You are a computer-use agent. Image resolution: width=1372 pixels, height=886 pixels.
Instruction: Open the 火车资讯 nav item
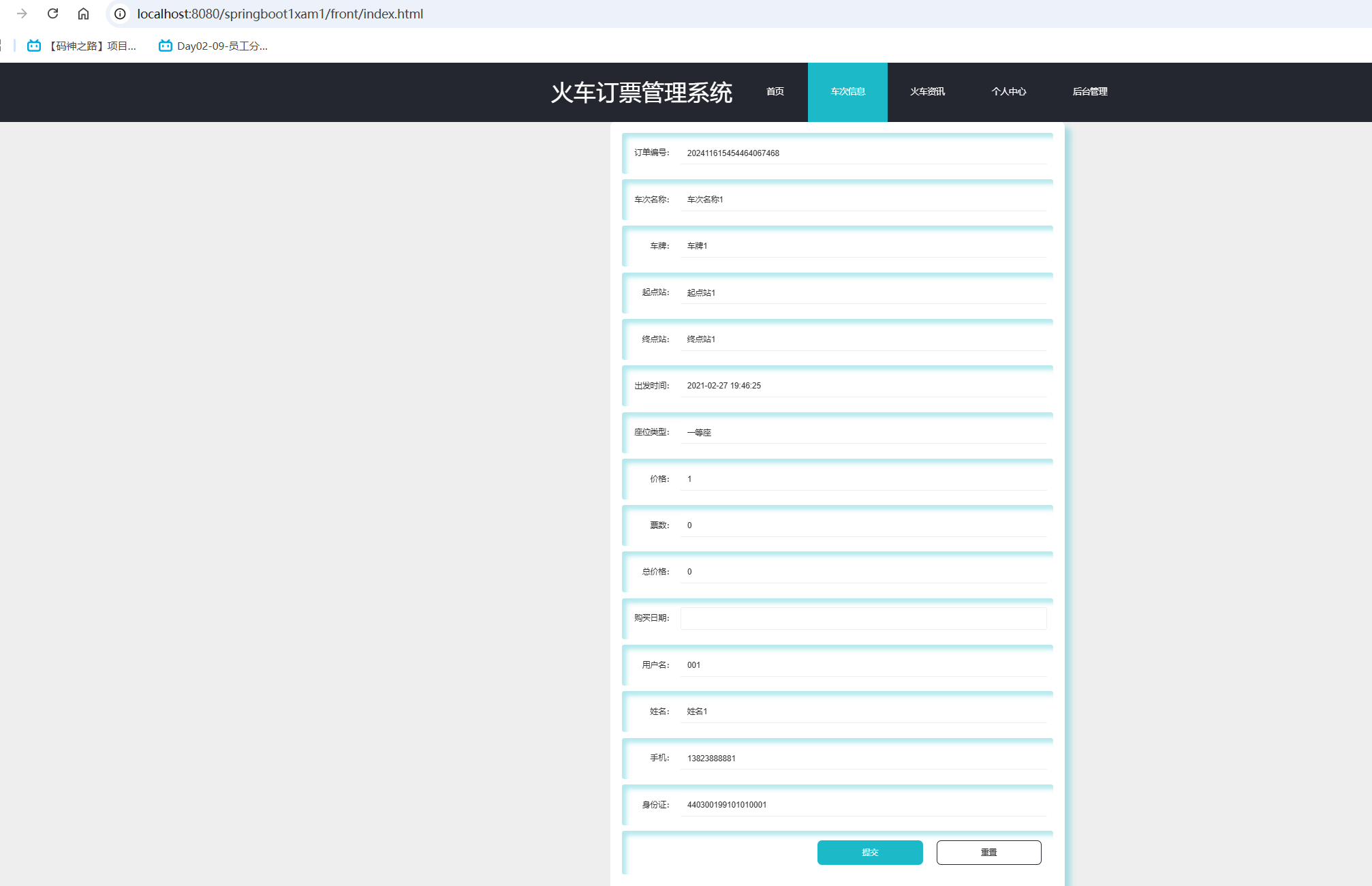click(927, 91)
